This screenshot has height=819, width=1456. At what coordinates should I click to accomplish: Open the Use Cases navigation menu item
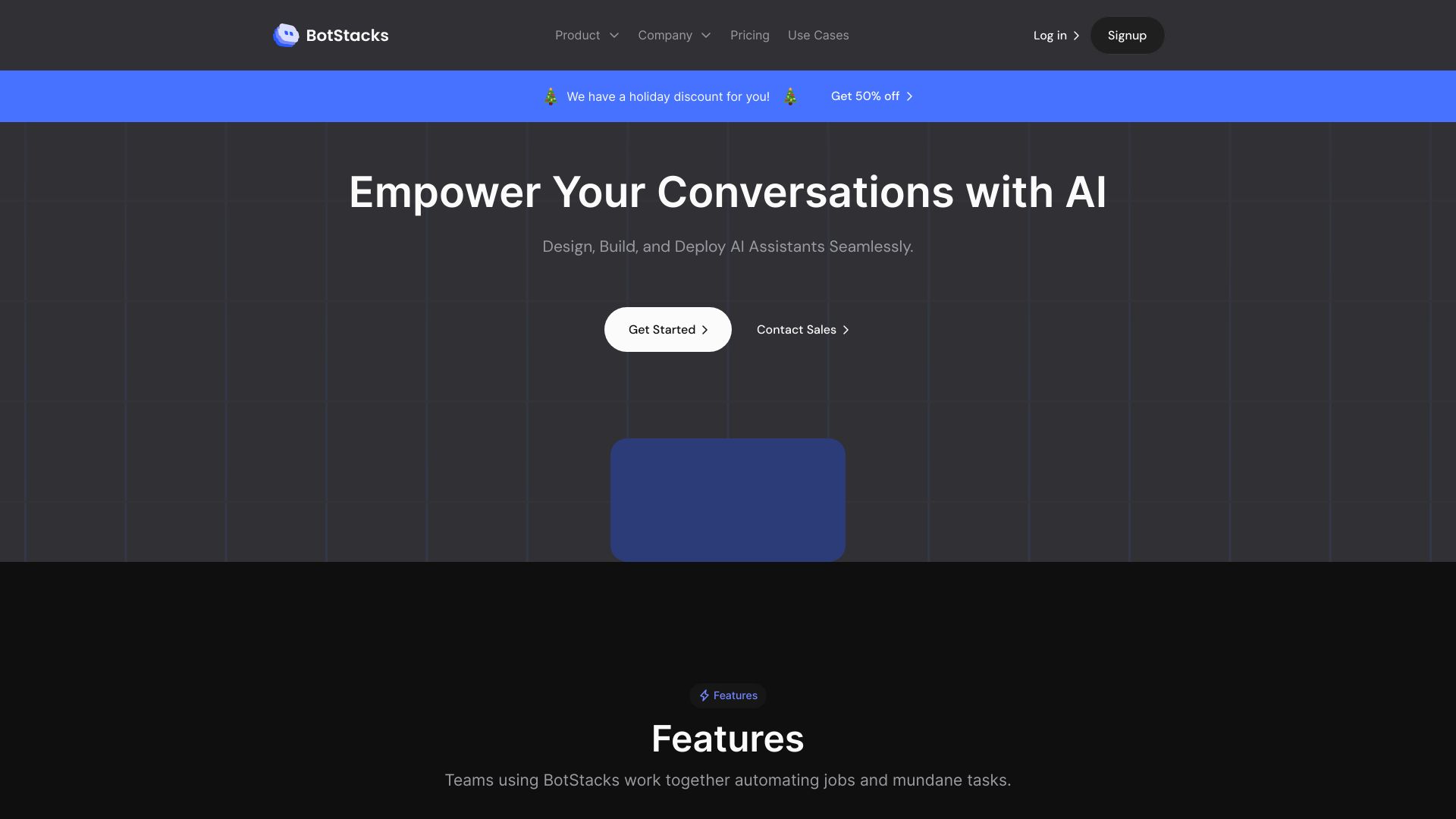click(818, 35)
